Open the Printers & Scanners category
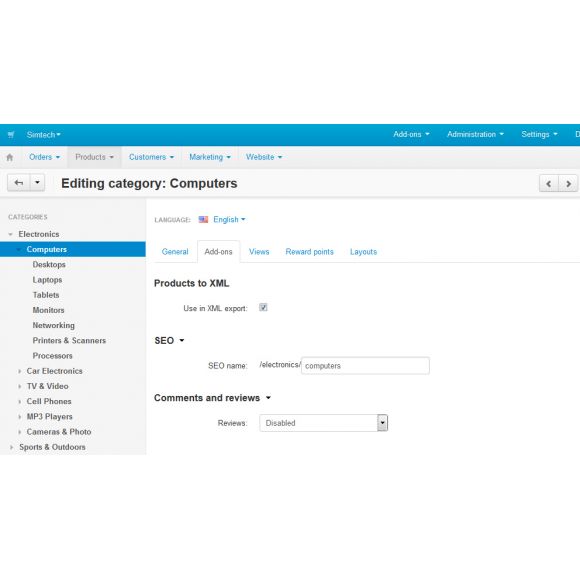The height and width of the screenshot is (580, 580). pyautogui.click(x=69, y=341)
